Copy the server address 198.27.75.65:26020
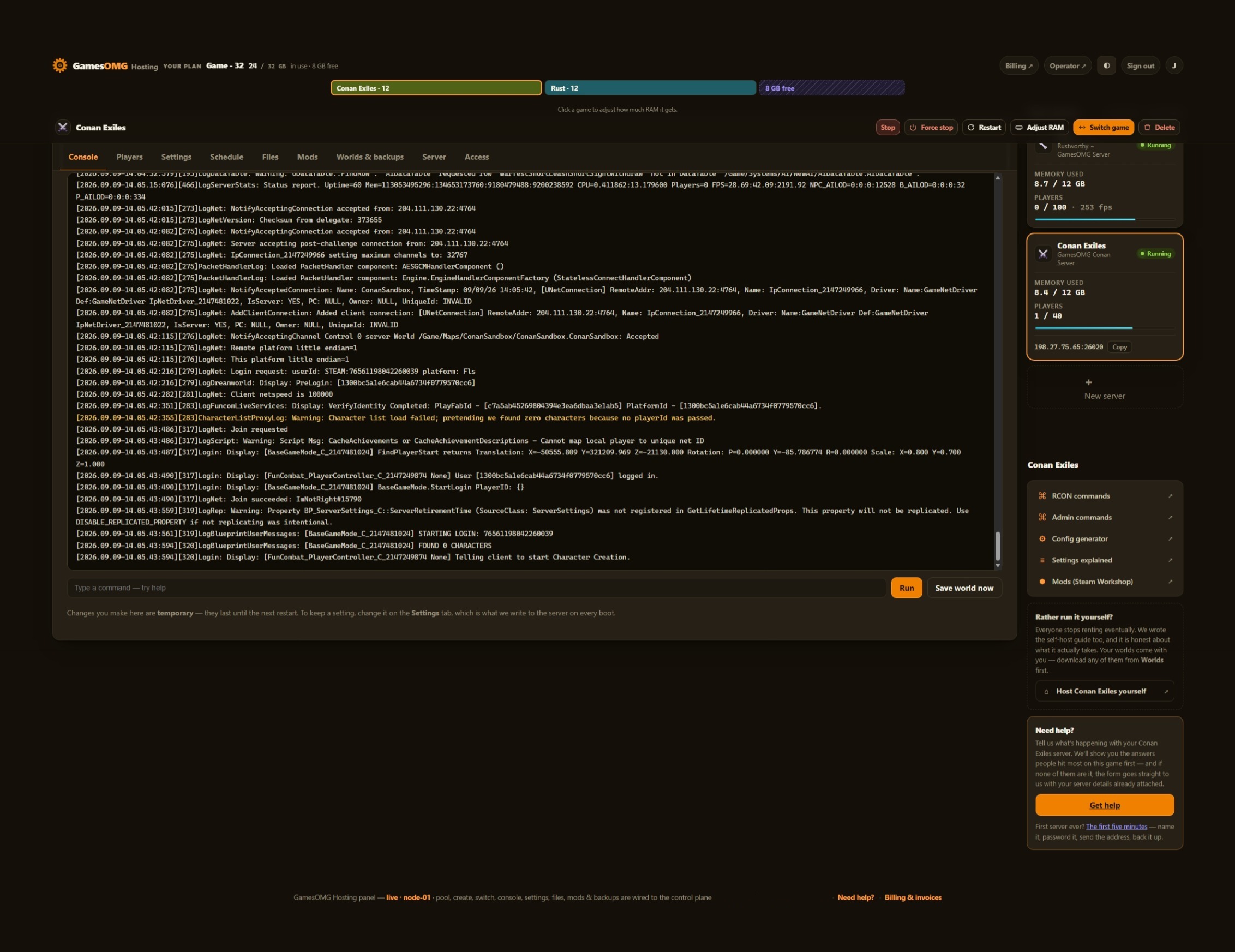 tap(1119, 348)
